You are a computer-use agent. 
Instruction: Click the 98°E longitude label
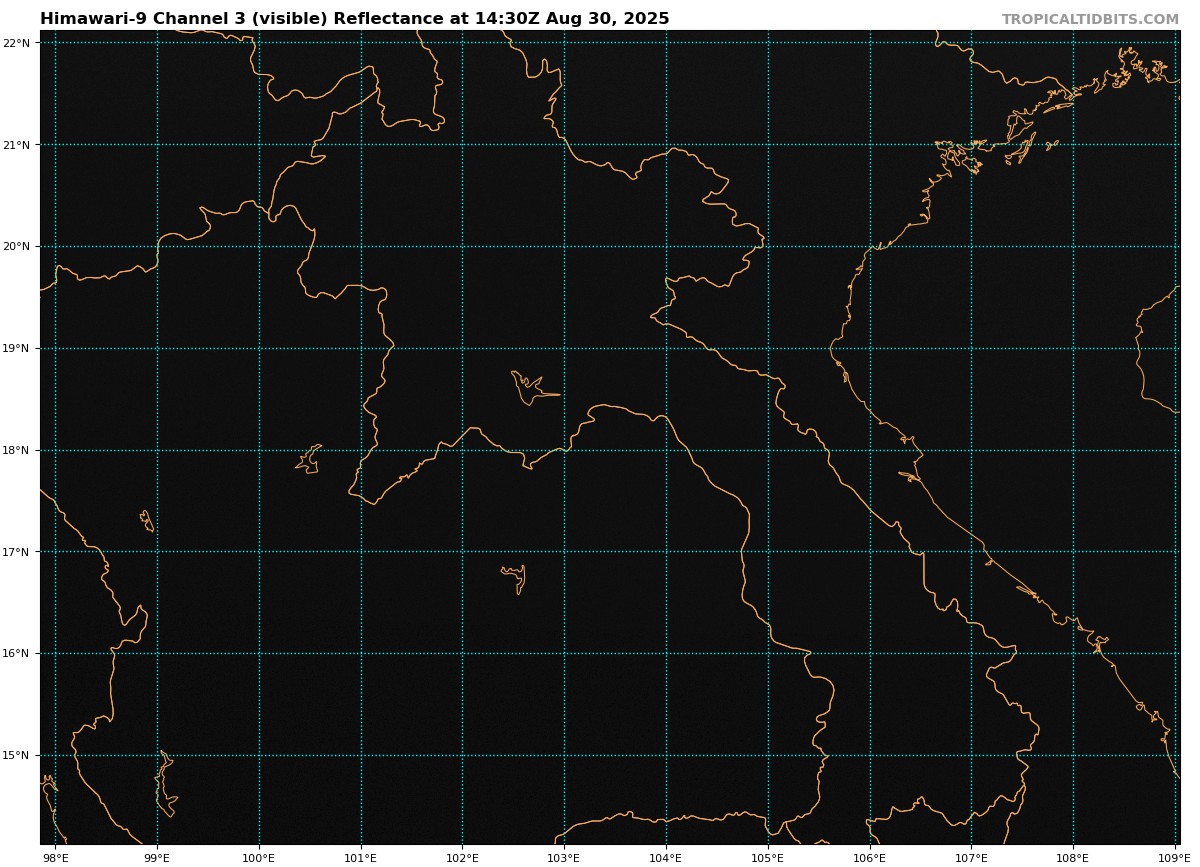[x=55, y=858]
